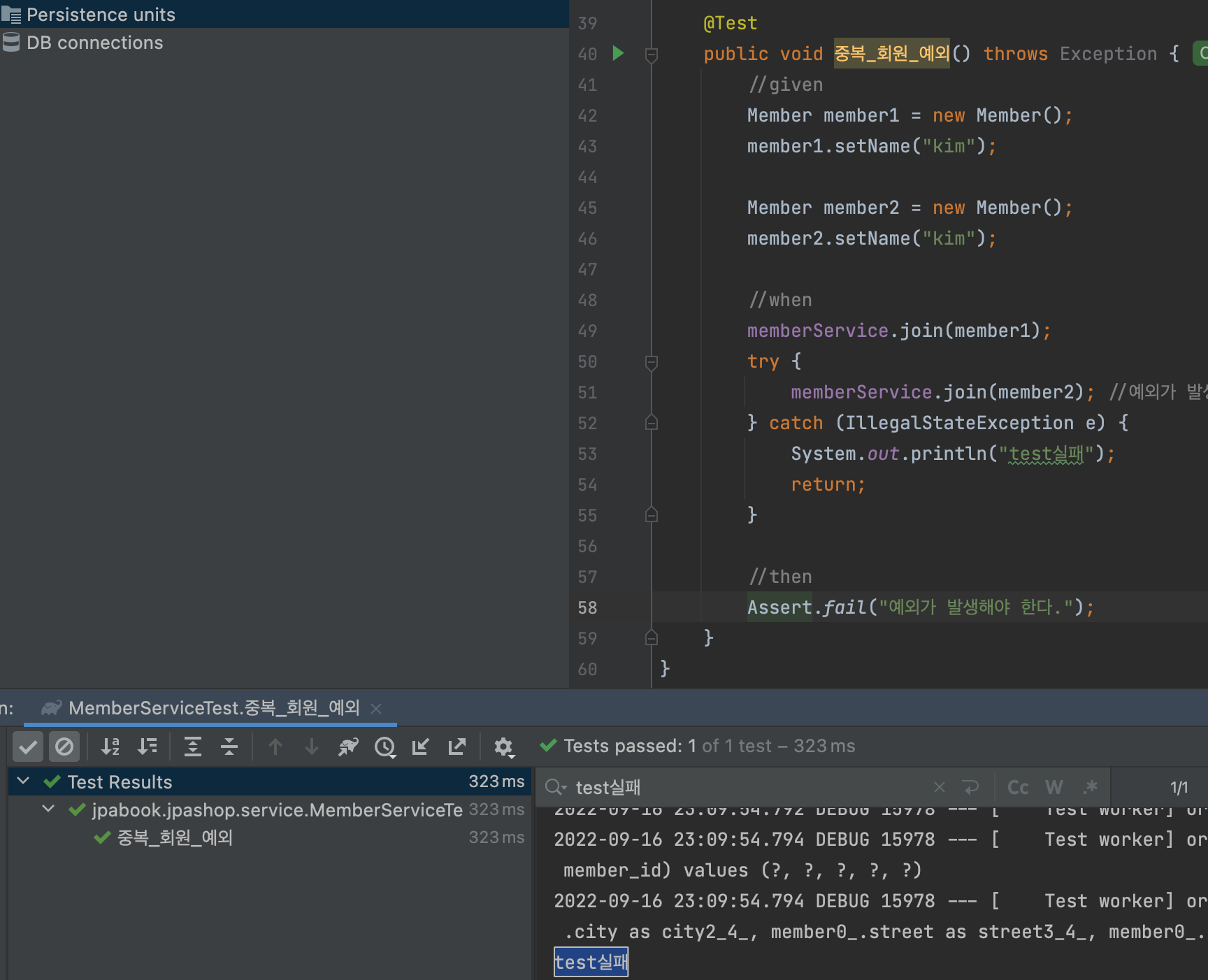Run test from gutter arrow on line 40

618,53
